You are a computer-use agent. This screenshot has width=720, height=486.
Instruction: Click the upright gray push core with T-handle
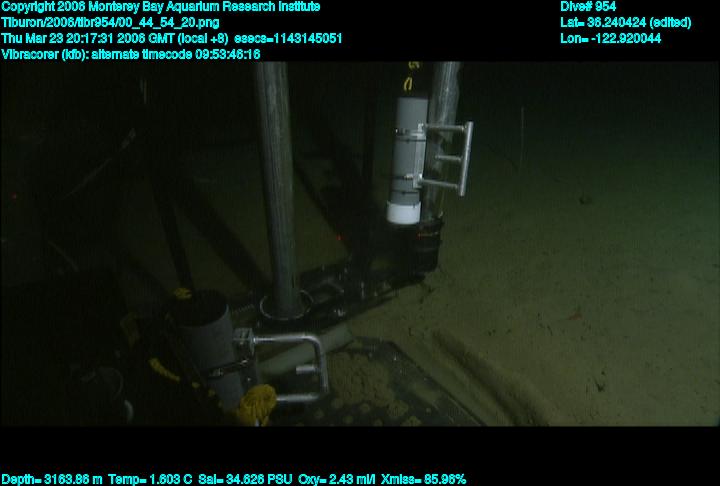[407, 160]
